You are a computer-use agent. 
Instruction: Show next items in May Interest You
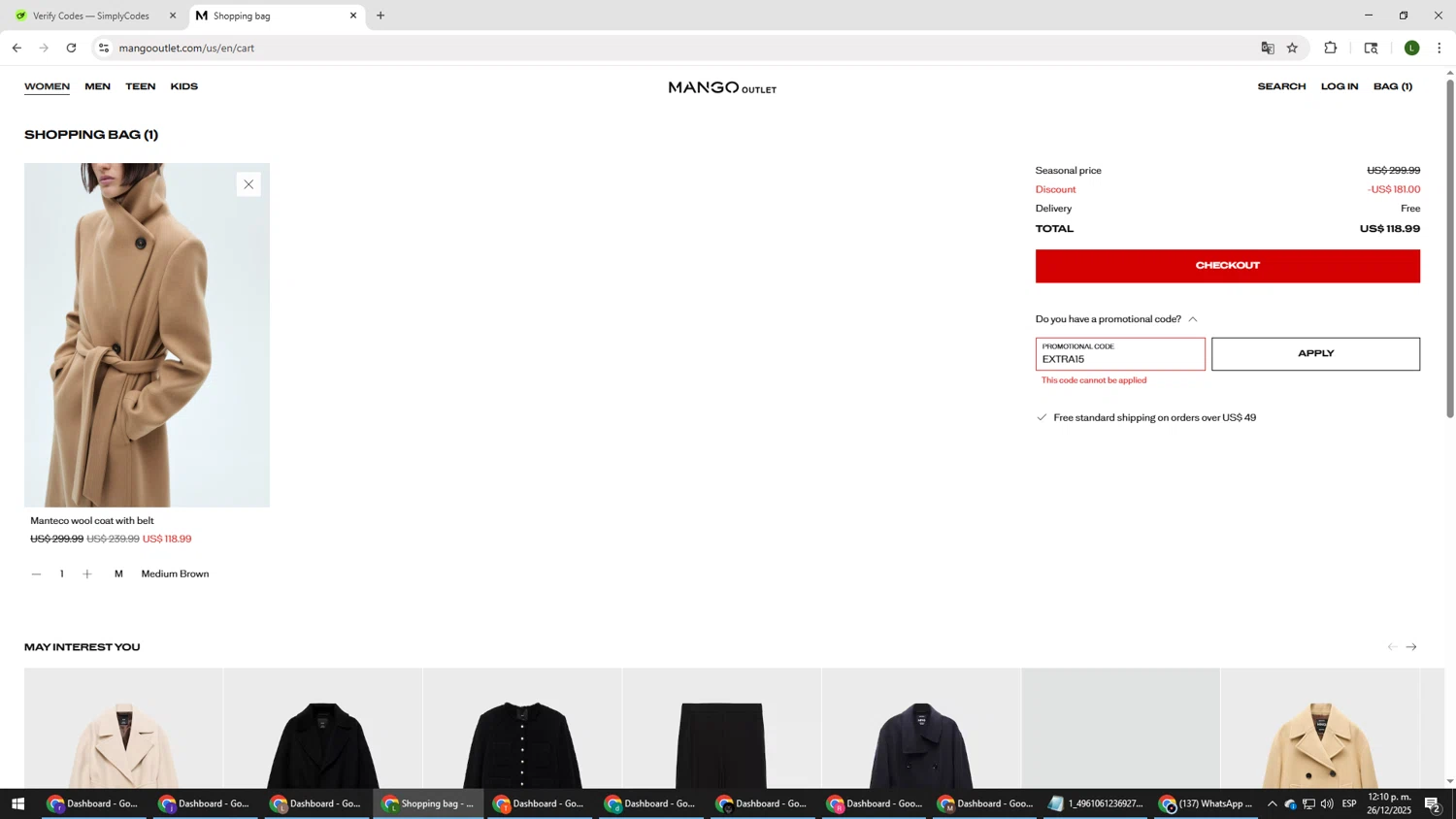click(1411, 647)
